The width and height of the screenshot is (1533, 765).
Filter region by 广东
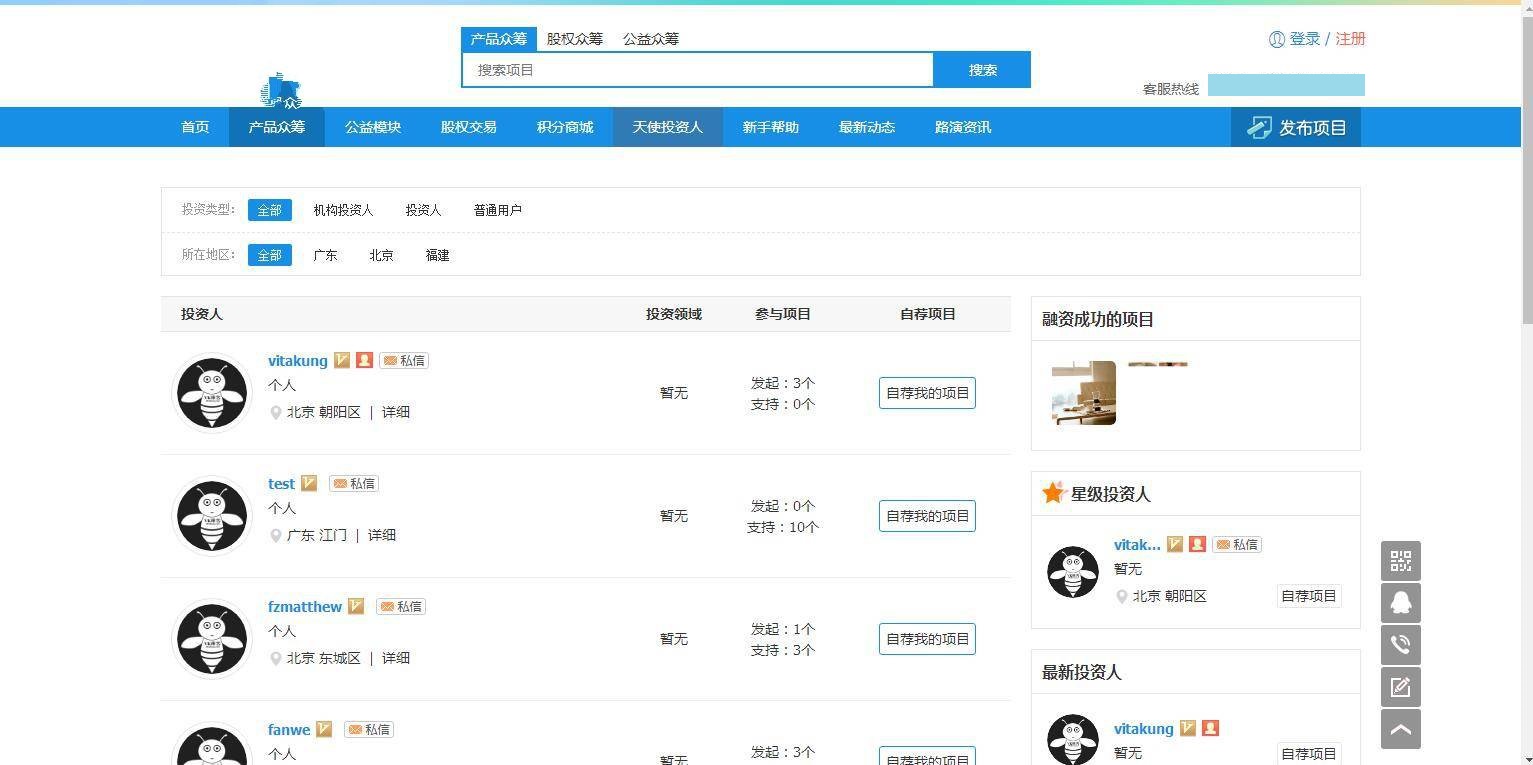coord(325,255)
